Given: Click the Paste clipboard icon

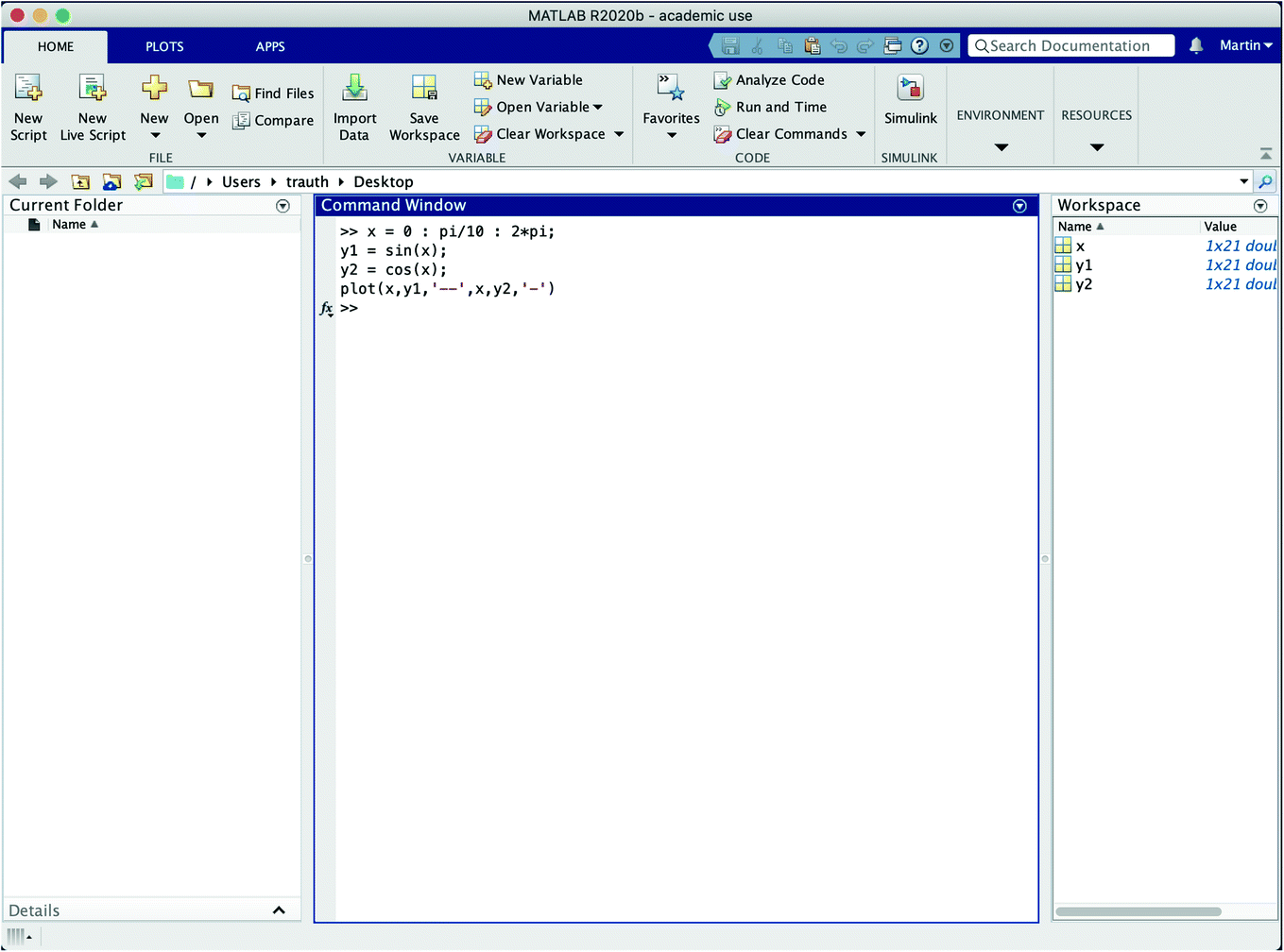Looking at the screenshot, I should (812, 45).
